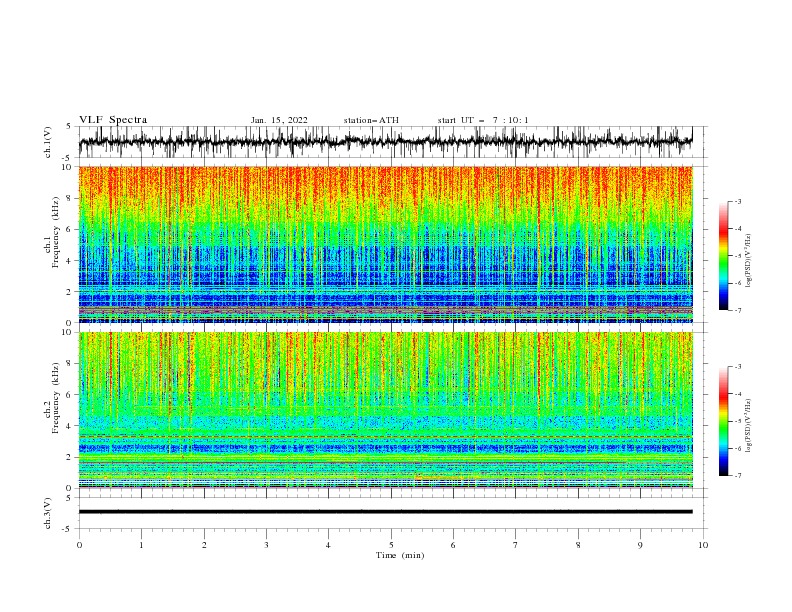Screen dimensions: 792x612
Task: Select the lower colorbar 'log(PSD)(V²/Hz)' label
Action: tap(748, 426)
